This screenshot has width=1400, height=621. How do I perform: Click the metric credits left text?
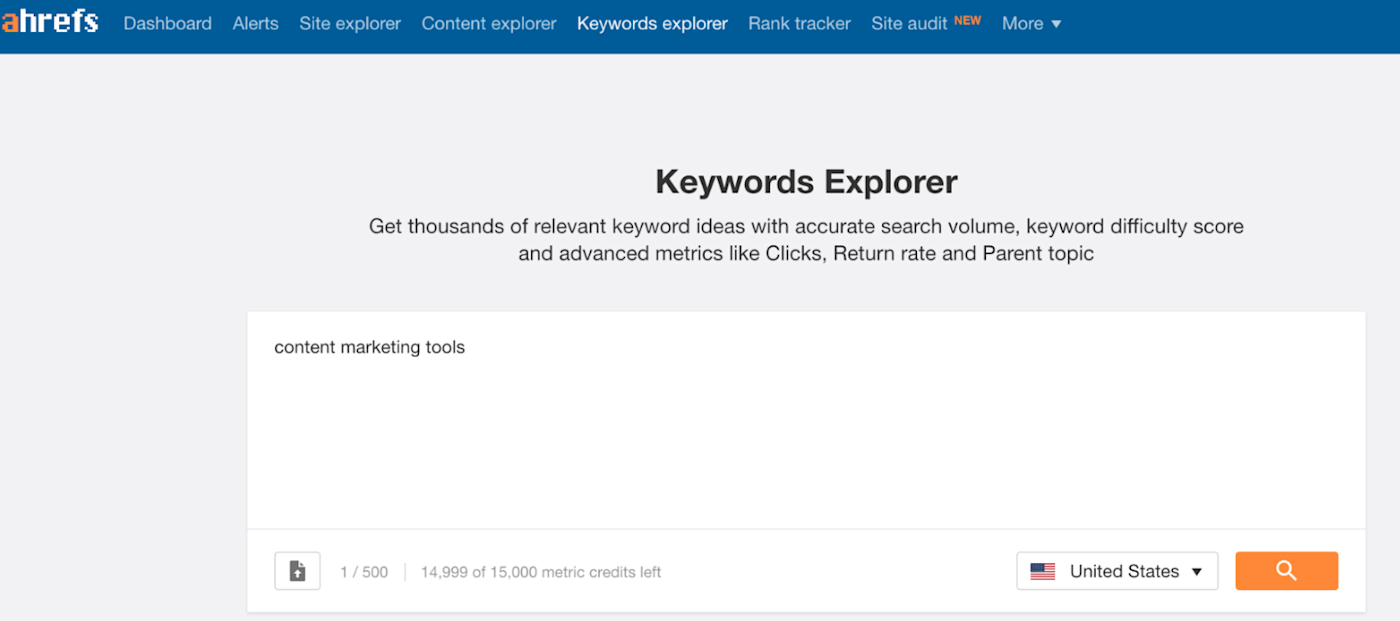(x=541, y=572)
